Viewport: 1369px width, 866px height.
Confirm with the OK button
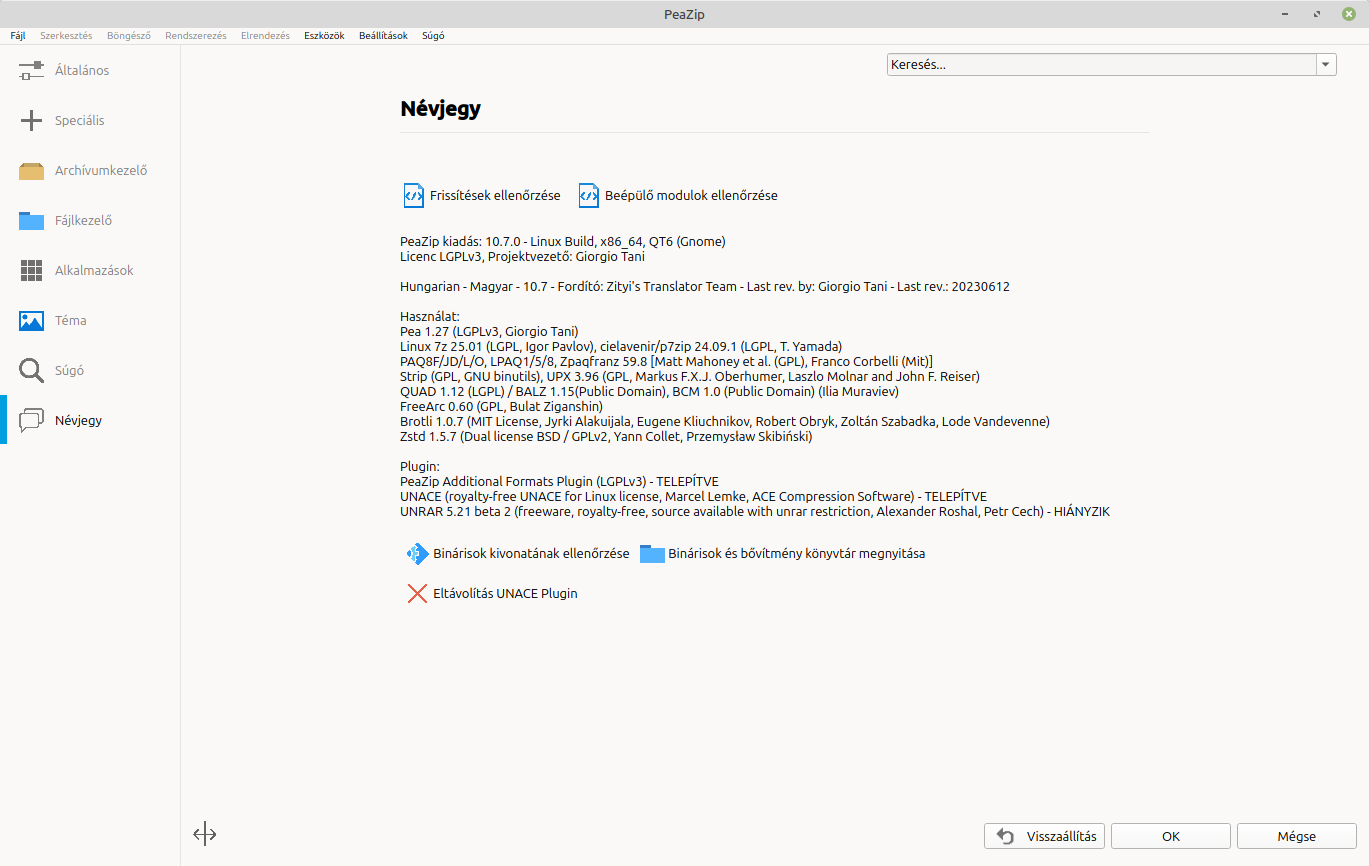[x=1170, y=836]
